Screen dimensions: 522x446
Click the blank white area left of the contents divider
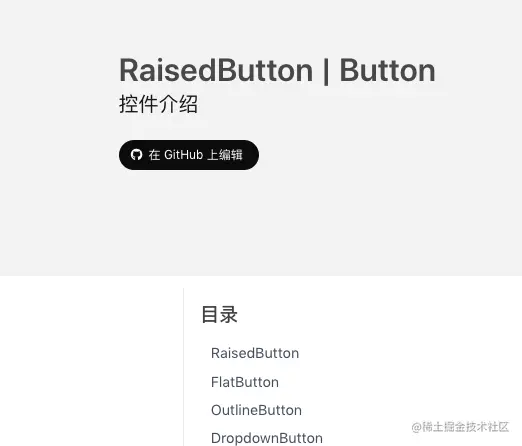coord(91,362)
